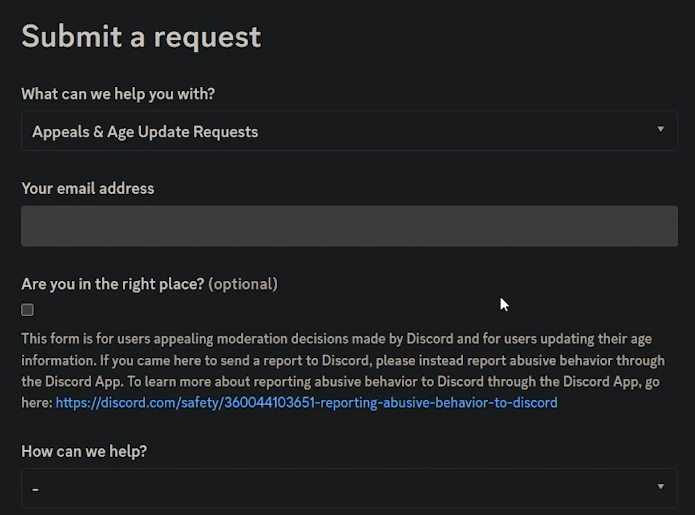
Task: Click the arrow in the 'How can we help?' selector
Action: (660, 487)
